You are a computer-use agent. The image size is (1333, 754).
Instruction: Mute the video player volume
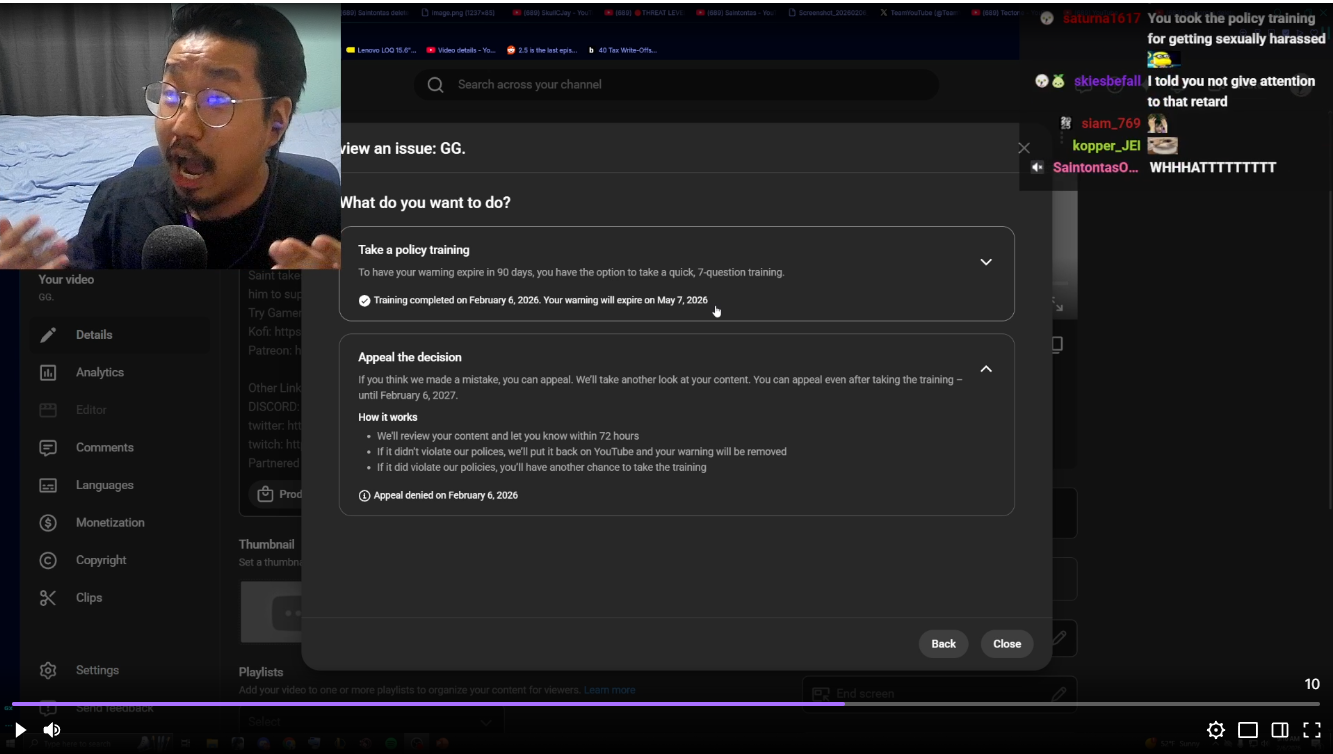pos(52,730)
